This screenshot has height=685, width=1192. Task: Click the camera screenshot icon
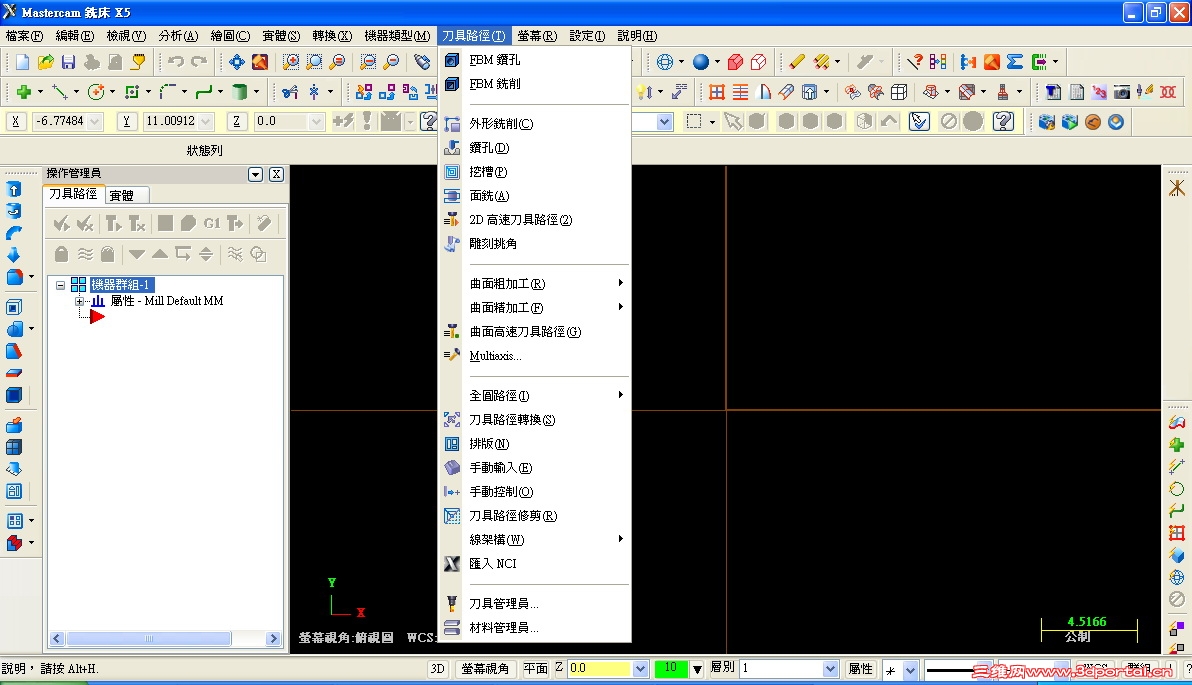1122,92
